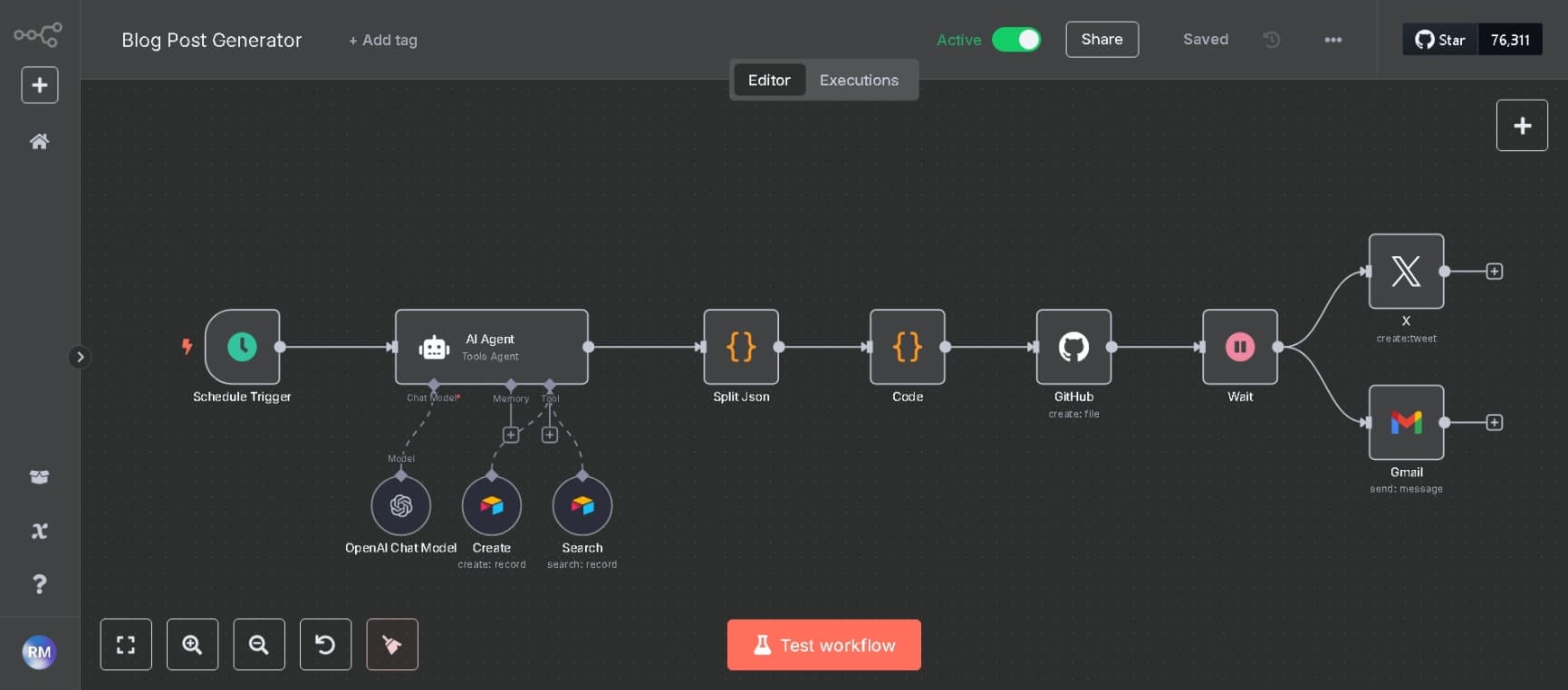Click the zoom out magnifier button
Screen dimensions: 1568x690
259,645
